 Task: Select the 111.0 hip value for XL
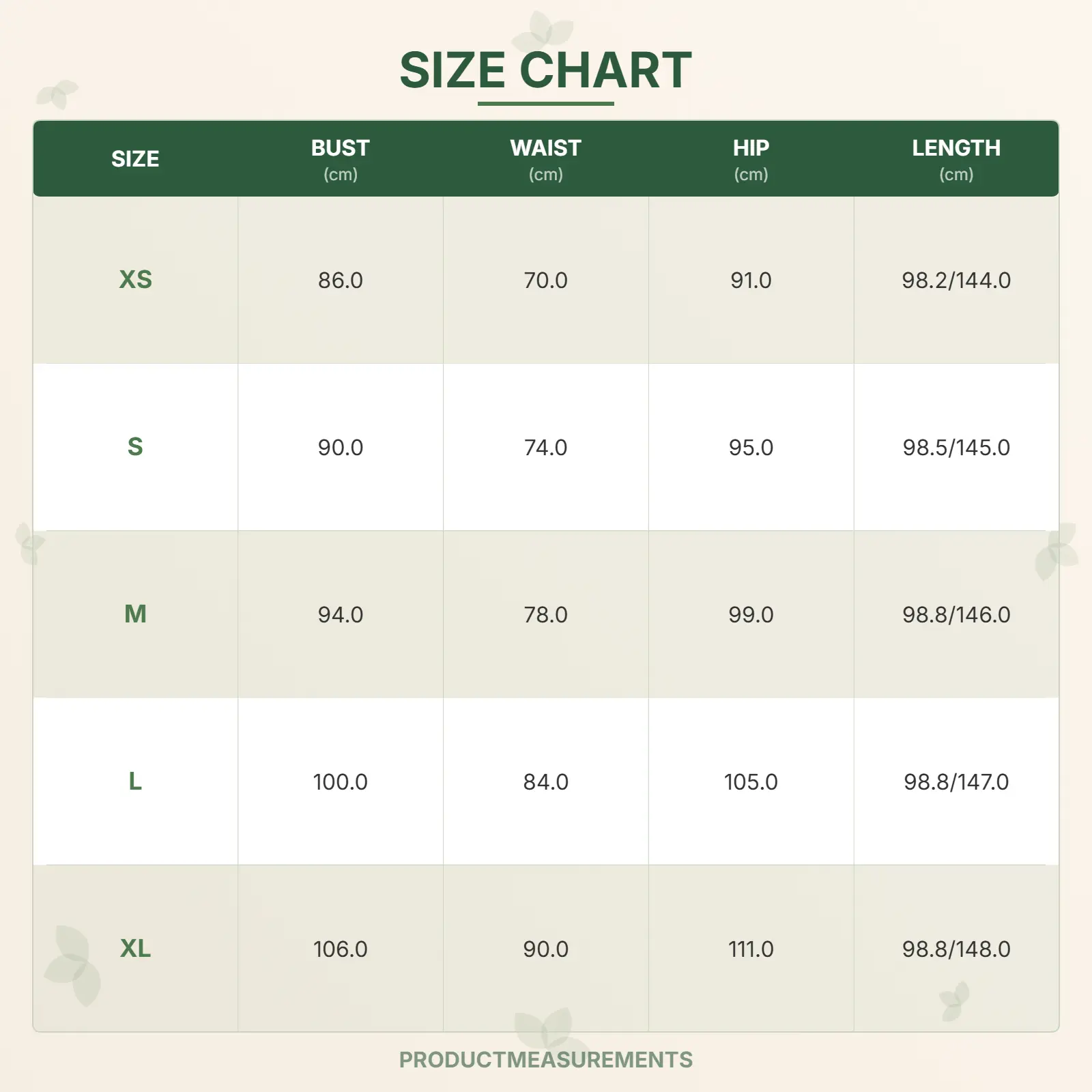tap(751, 949)
